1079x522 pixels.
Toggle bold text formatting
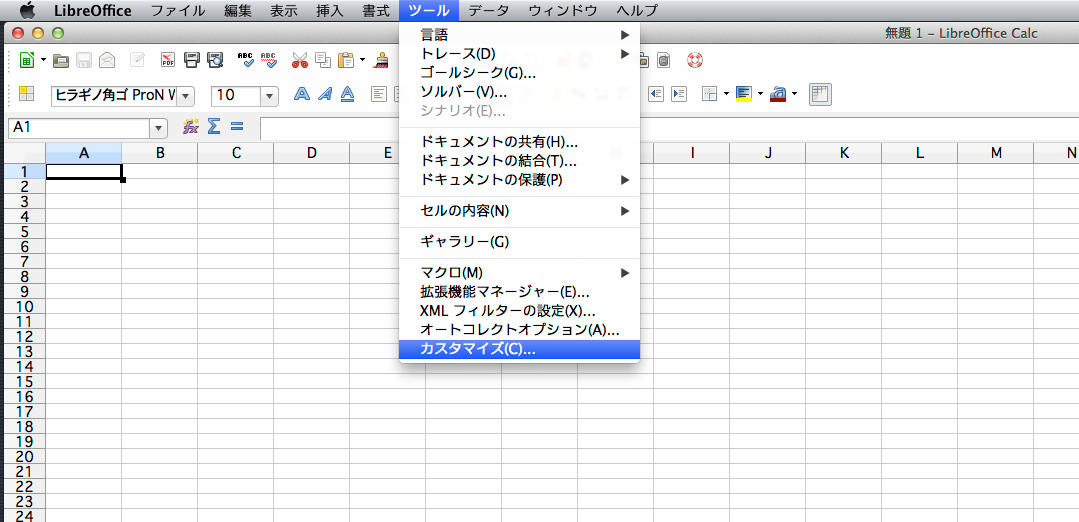coord(301,94)
